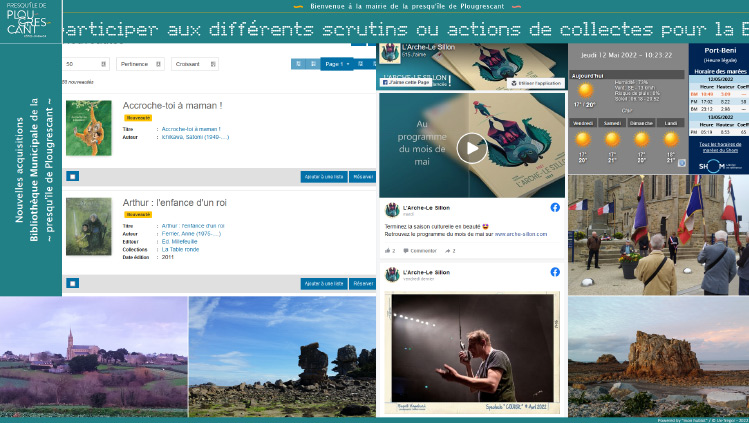This screenshot has height=423, width=749.
Task: Go to first page of results
Action: point(298,63)
